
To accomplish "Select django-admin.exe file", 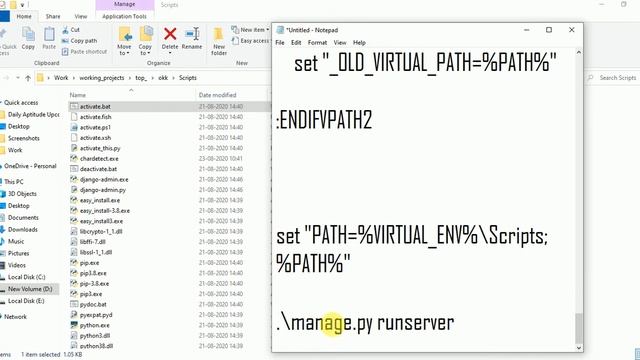I will click(104, 179).
